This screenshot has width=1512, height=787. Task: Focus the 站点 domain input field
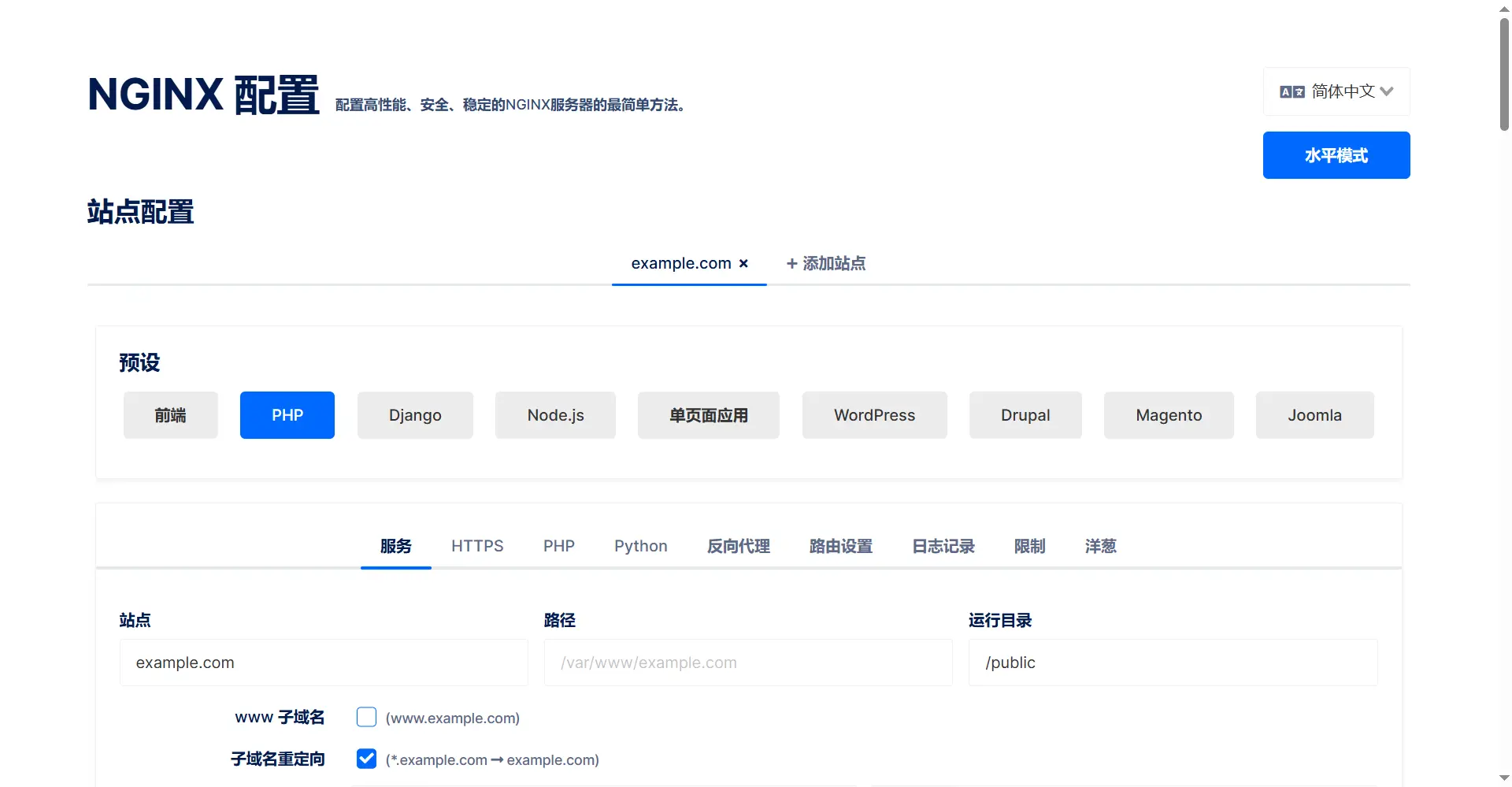tap(324, 663)
